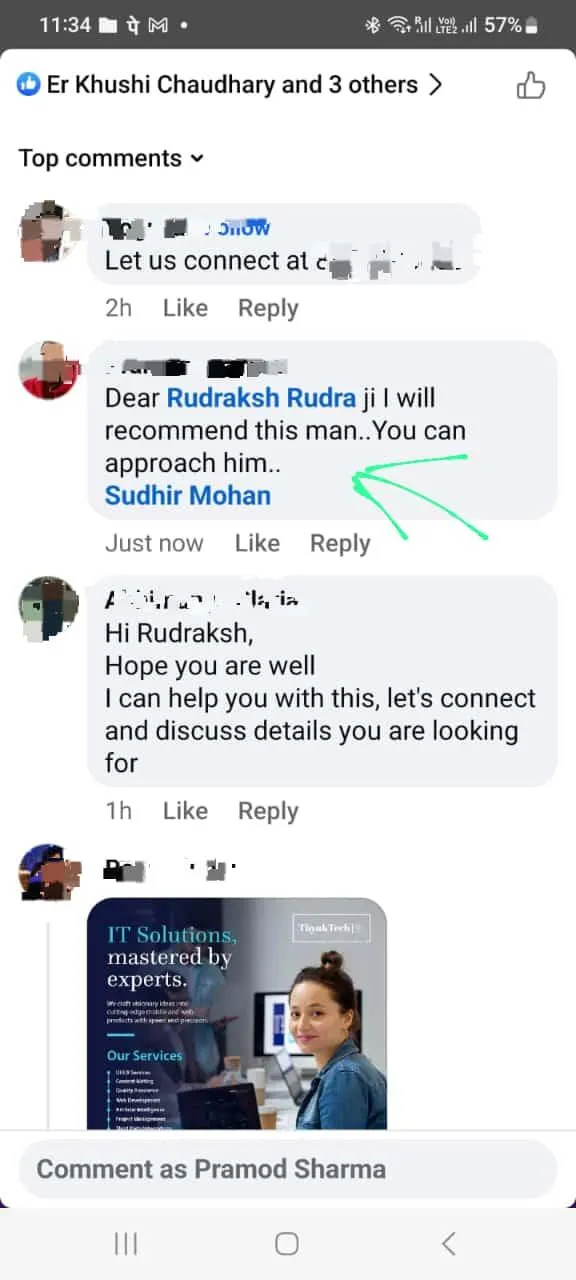This screenshot has width=576, height=1280.
Task: Open avatar of the 'Hi Rudraksh' commenter
Action: (x=49, y=606)
